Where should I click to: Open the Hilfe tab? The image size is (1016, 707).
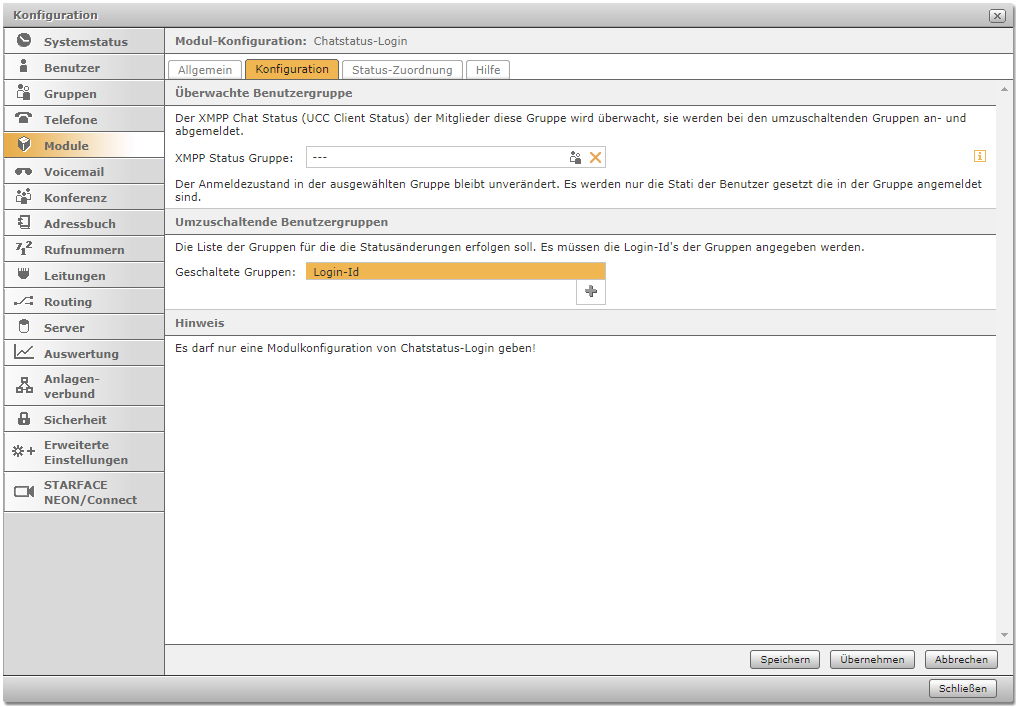click(x=488, y=70)
